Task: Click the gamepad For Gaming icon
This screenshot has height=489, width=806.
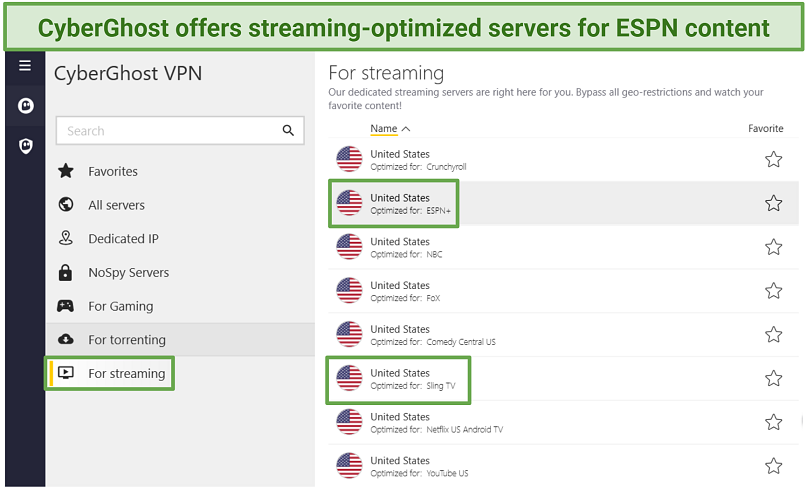Action: click(x=65, y=306)
